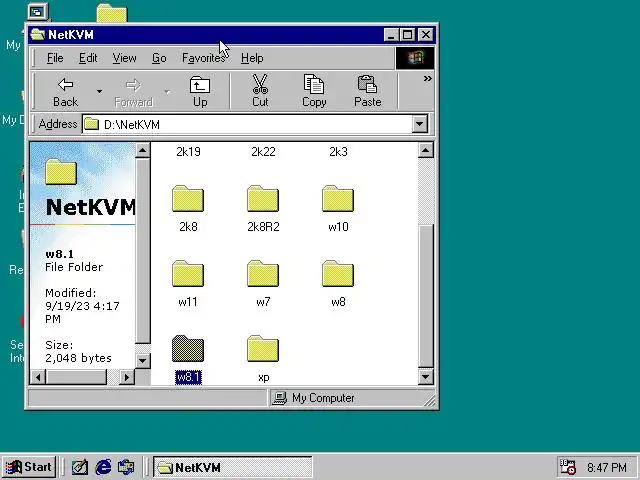Click the 2k19 folder label
The width and height of the screenshot is (640, 480).
coord(188,152)
